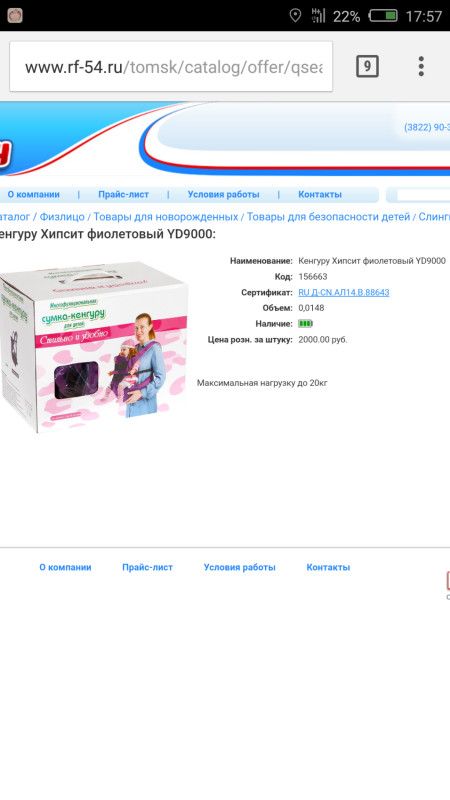Open the browser three-dot overflow menu
This screenshot has height=800, width=450.
pyautogui.click(x=421, y=66)
